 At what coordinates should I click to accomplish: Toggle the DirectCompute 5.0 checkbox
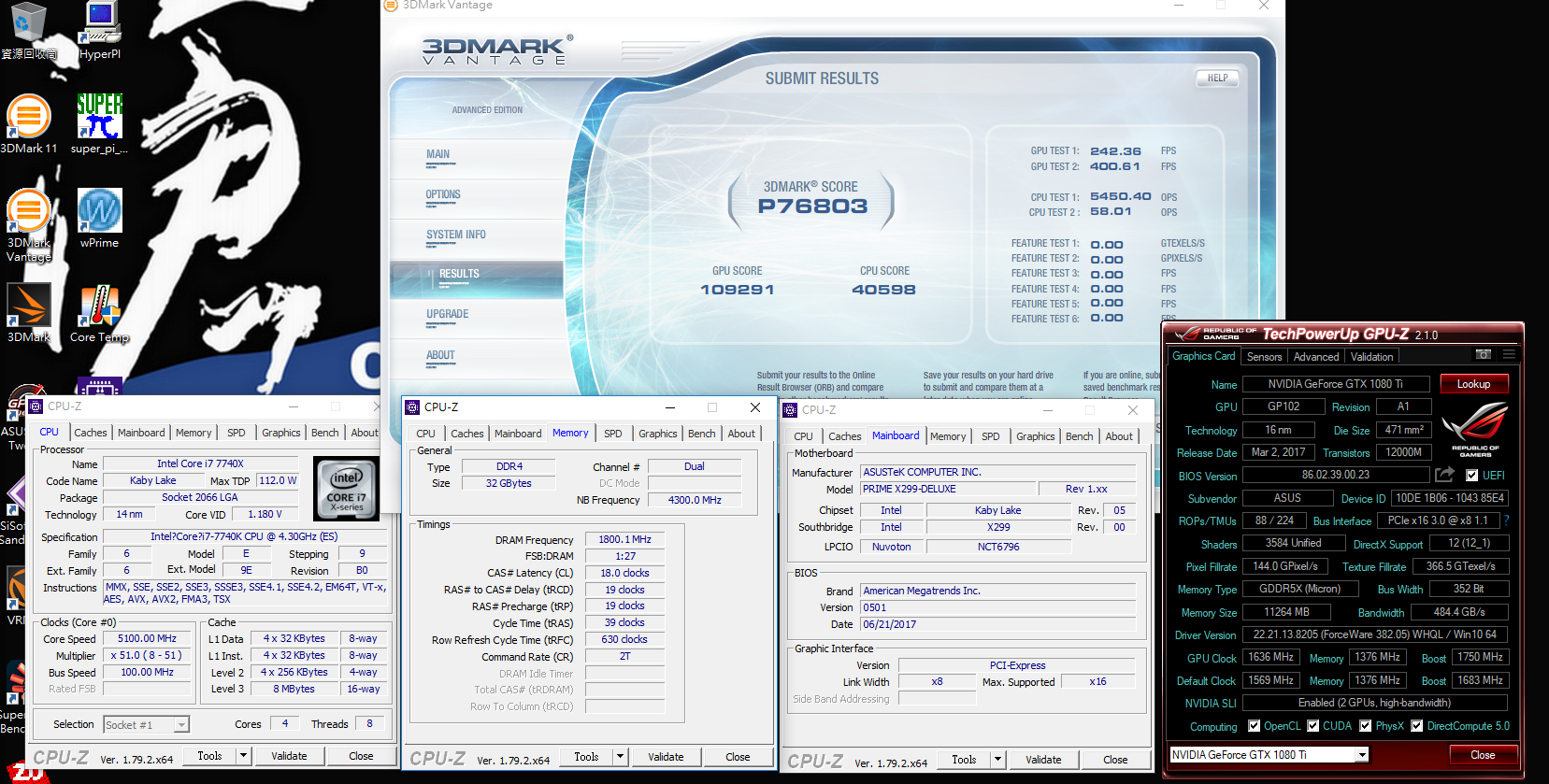point(1417,726)
